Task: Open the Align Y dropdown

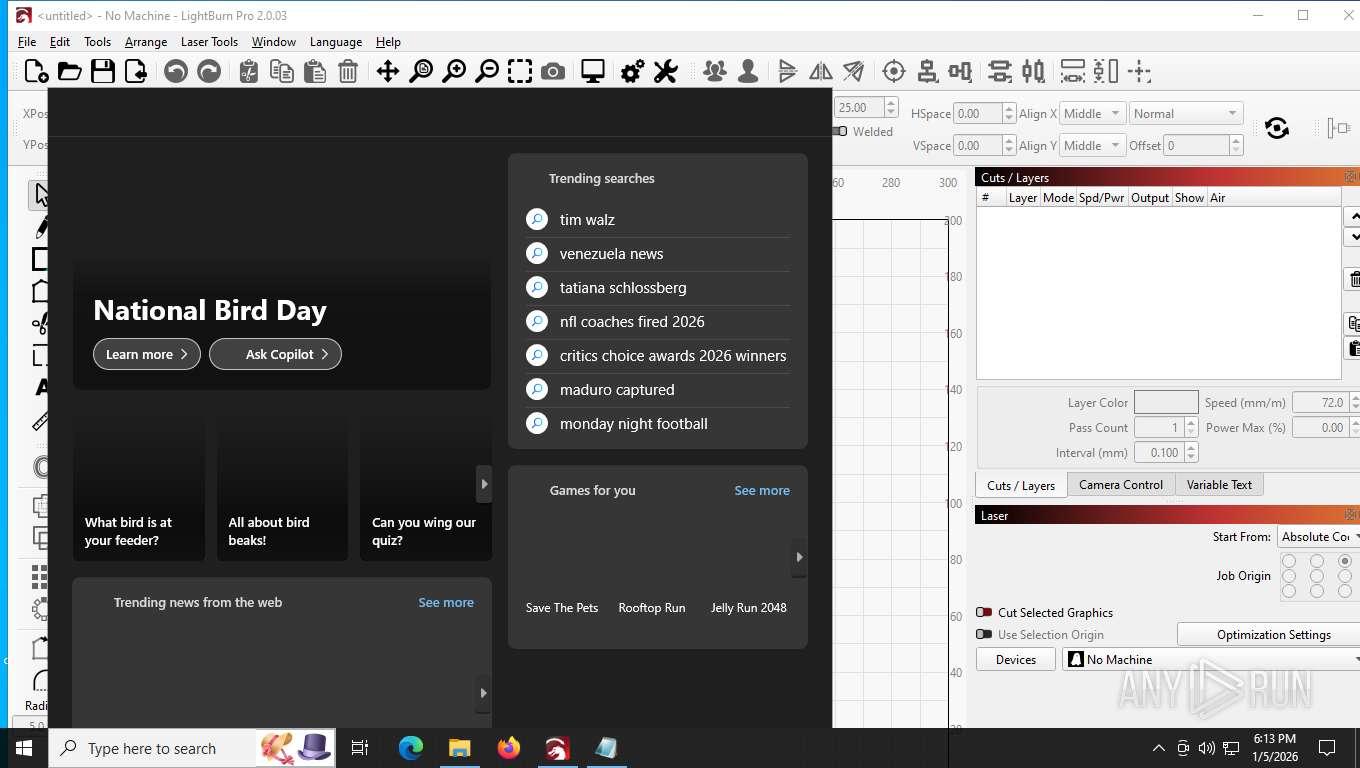Action: pyautogui.click(x=1093, y=145)
